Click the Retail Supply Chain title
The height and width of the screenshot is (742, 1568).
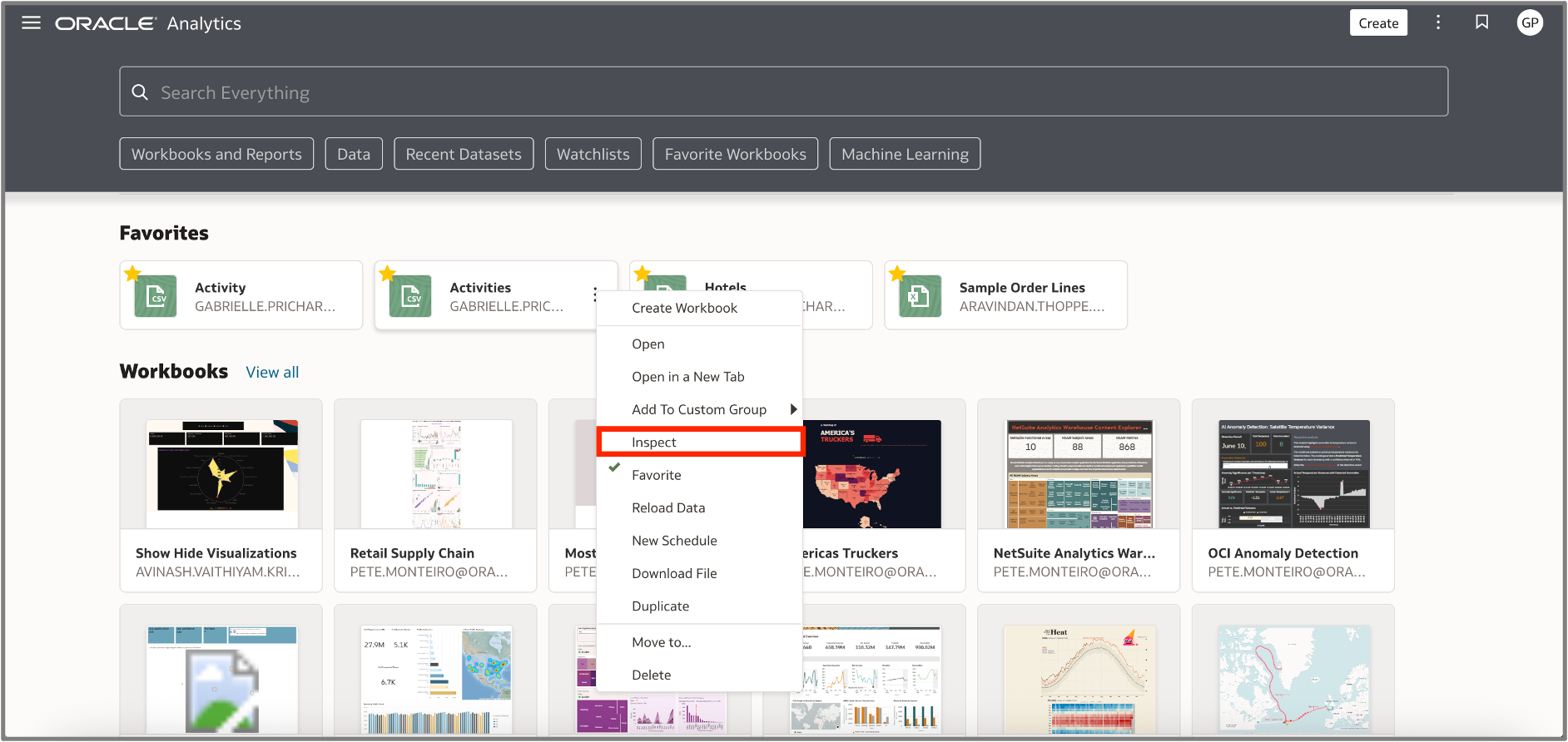pyautogui.click(x=412, y=553)
